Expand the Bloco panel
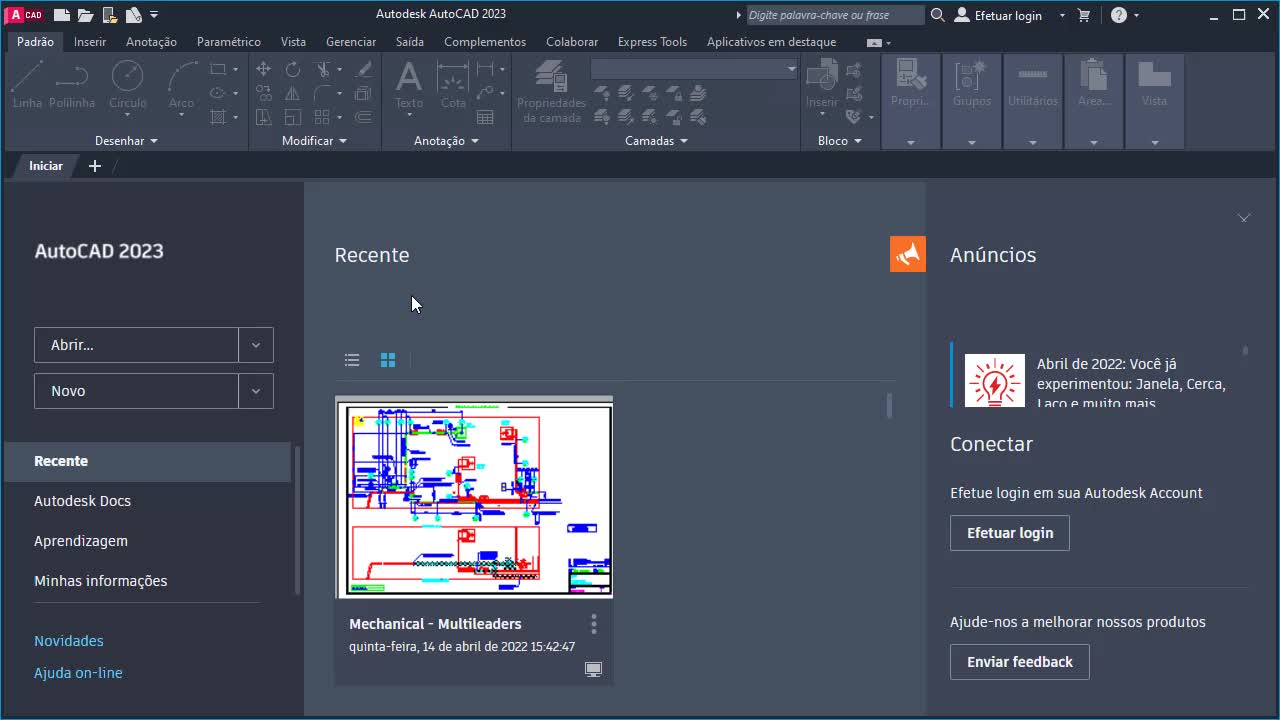 pyautogui.click(x=839, y=141)
